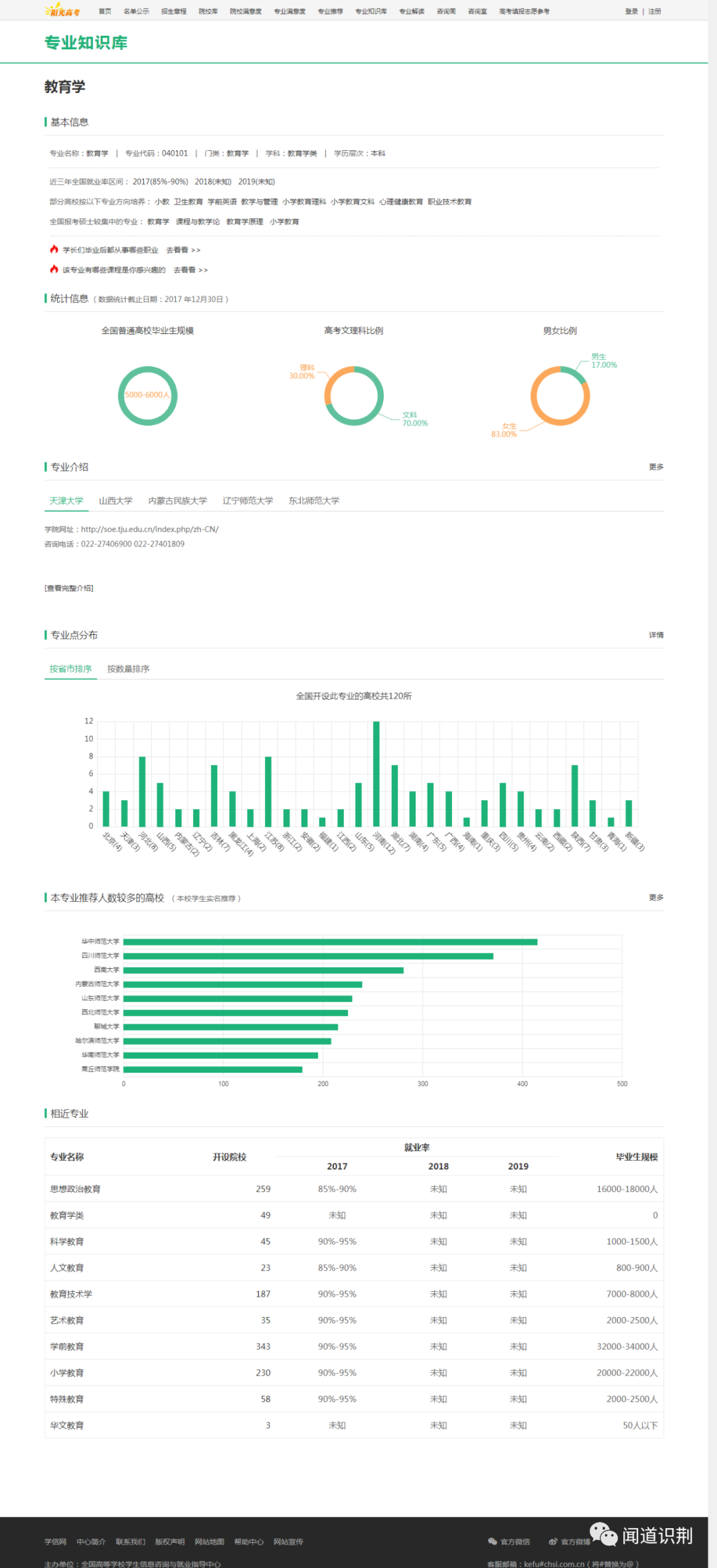Viewport: 717px width, 1568px height.
Task: Click flame icon beside 该专业有哪些课程是你感兴趣的
Action: [54, 269]
